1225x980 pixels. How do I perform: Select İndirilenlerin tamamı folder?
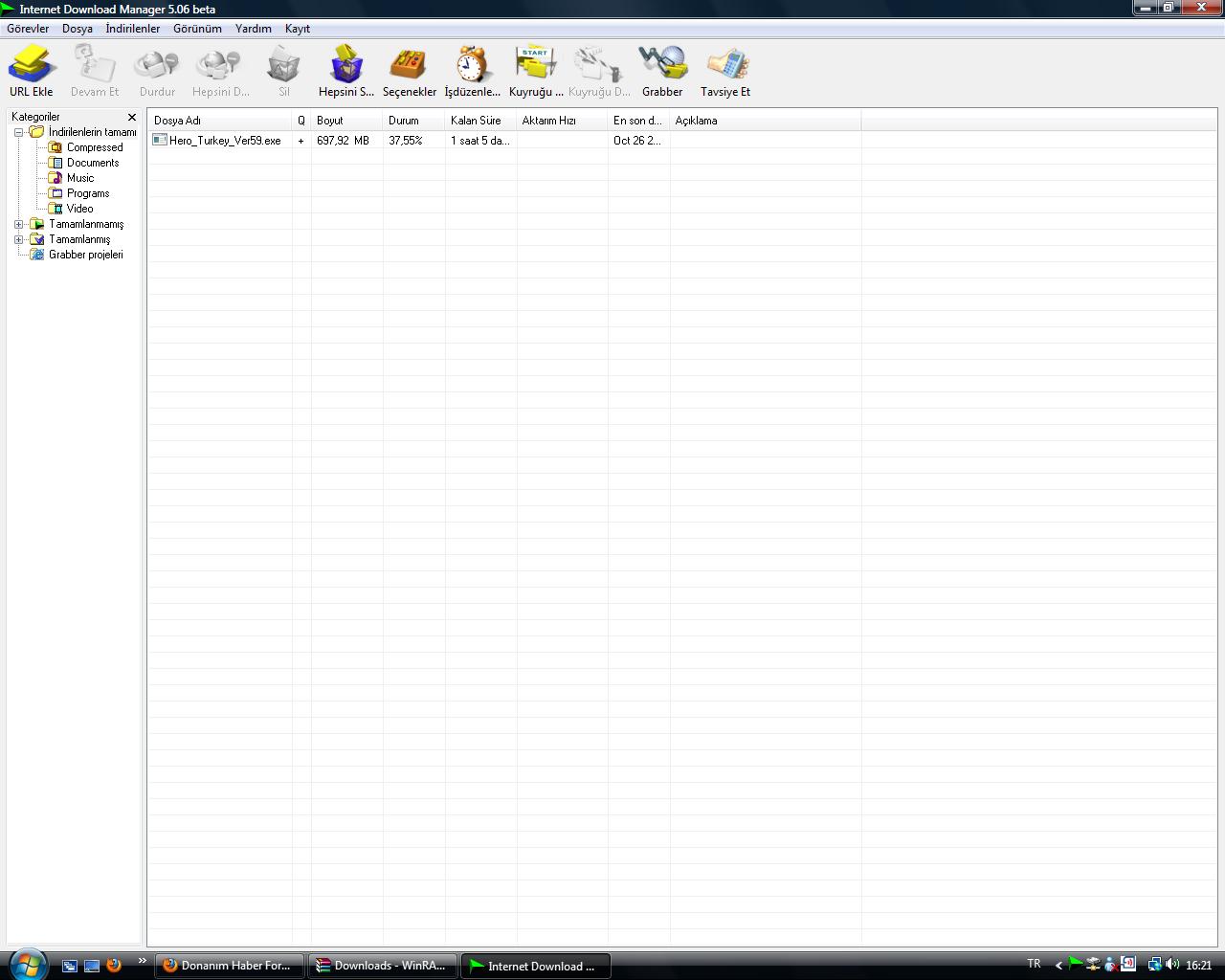click(x=93, y=132)
